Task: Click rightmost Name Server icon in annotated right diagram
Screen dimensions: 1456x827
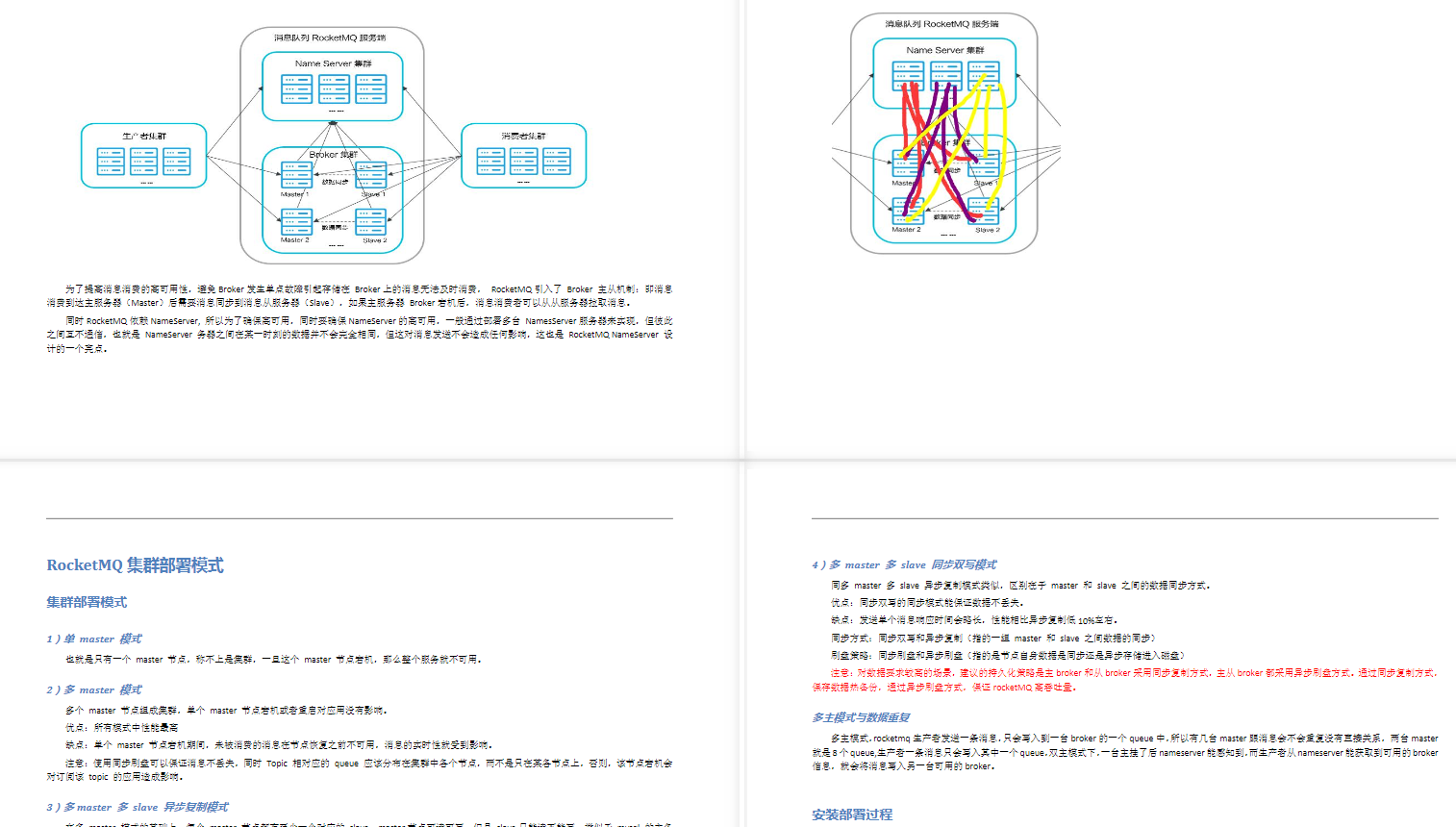Action: (x=984, y=75)
